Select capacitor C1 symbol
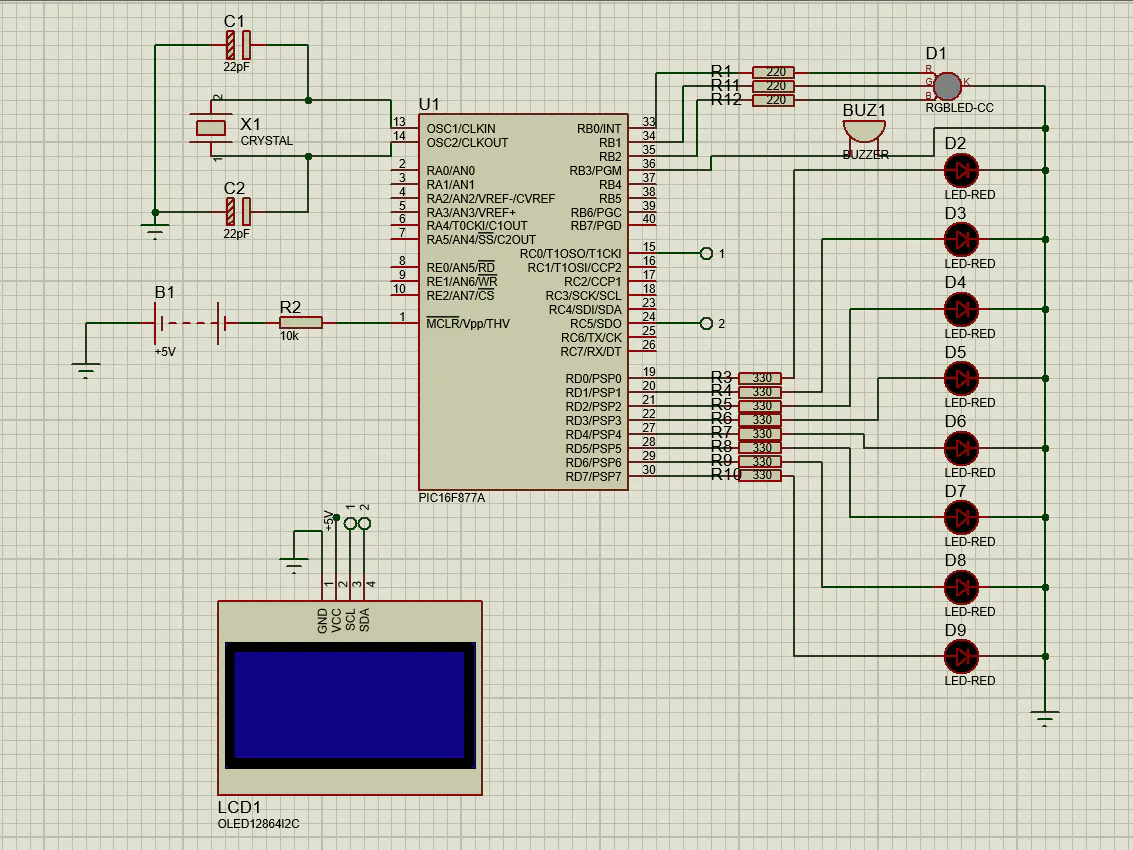1133x850 pixels. point(238,45)
